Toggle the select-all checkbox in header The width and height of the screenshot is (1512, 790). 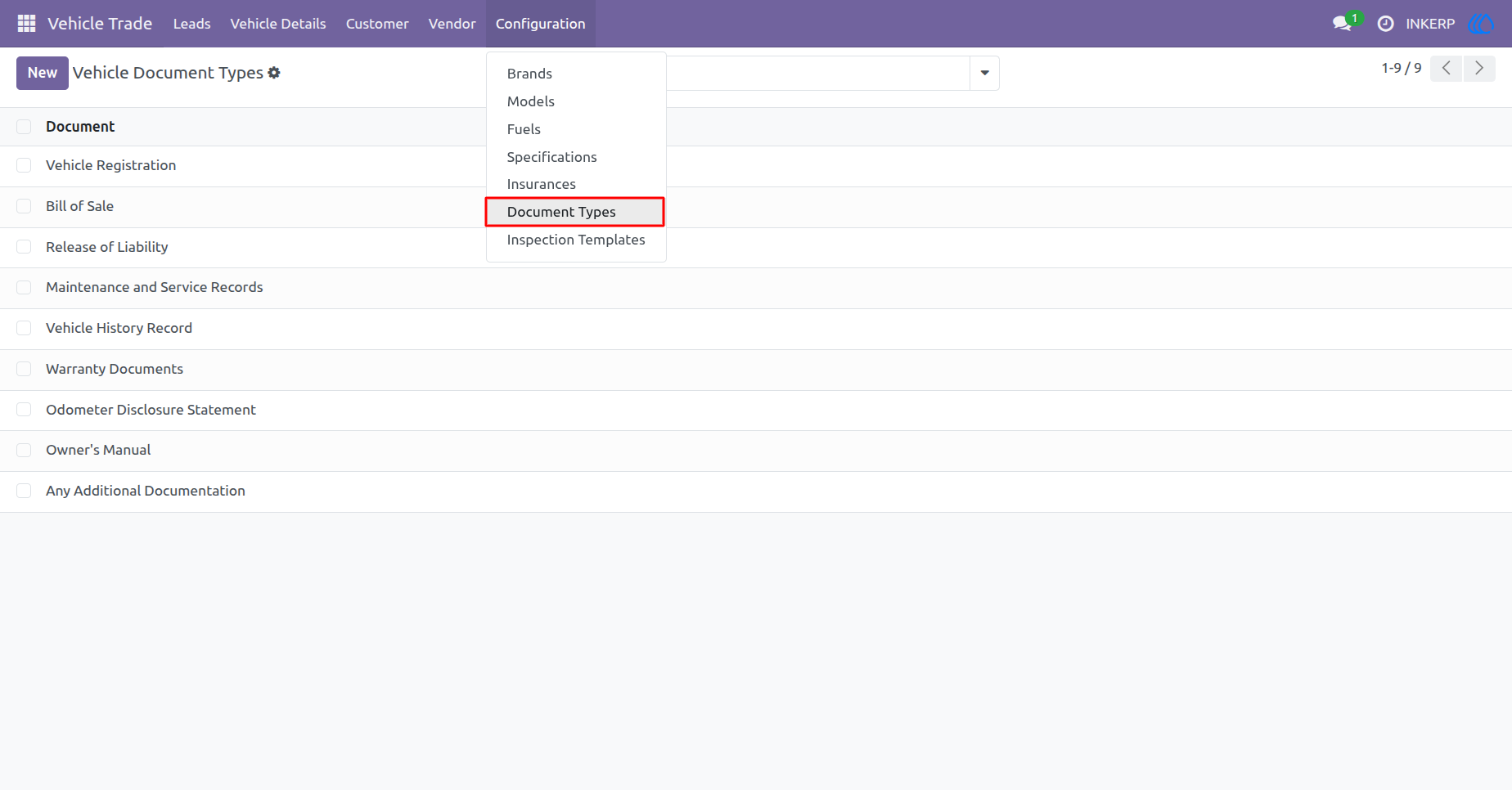(24, 127)
